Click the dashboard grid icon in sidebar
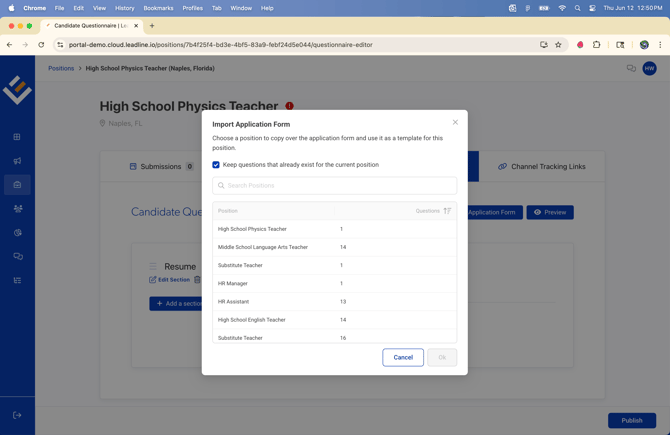This screenshot has height=435, width=670. pos(17,137)
